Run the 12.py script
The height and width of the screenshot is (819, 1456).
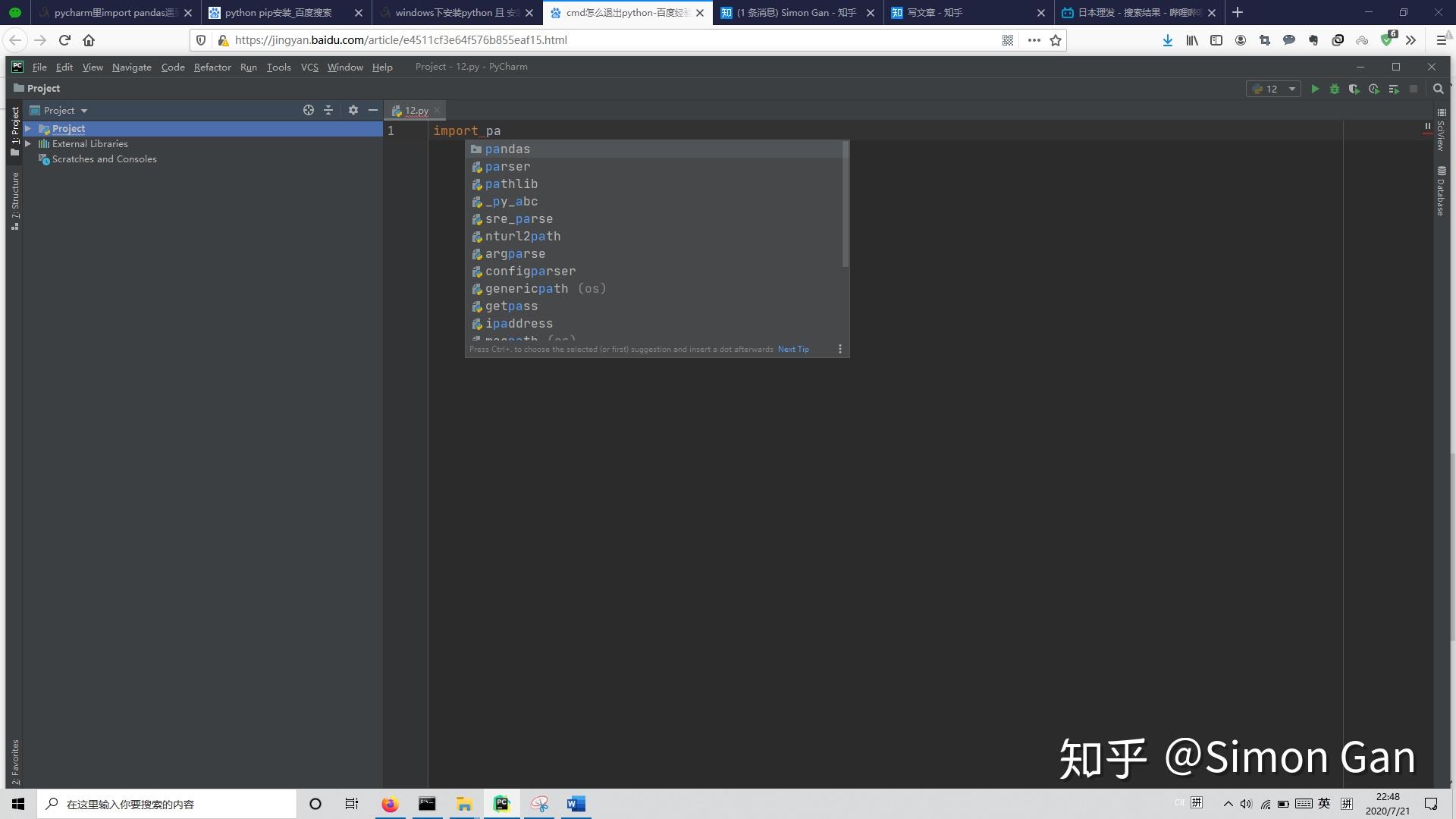[x=1314, y=89]
